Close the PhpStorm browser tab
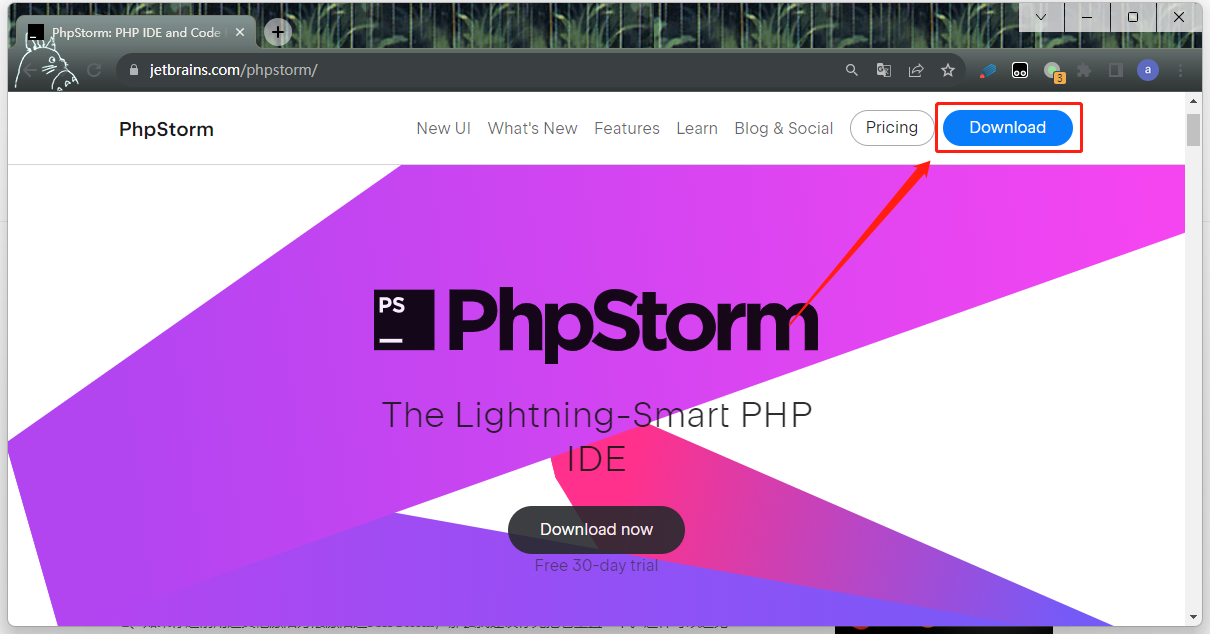 [241, 33]
